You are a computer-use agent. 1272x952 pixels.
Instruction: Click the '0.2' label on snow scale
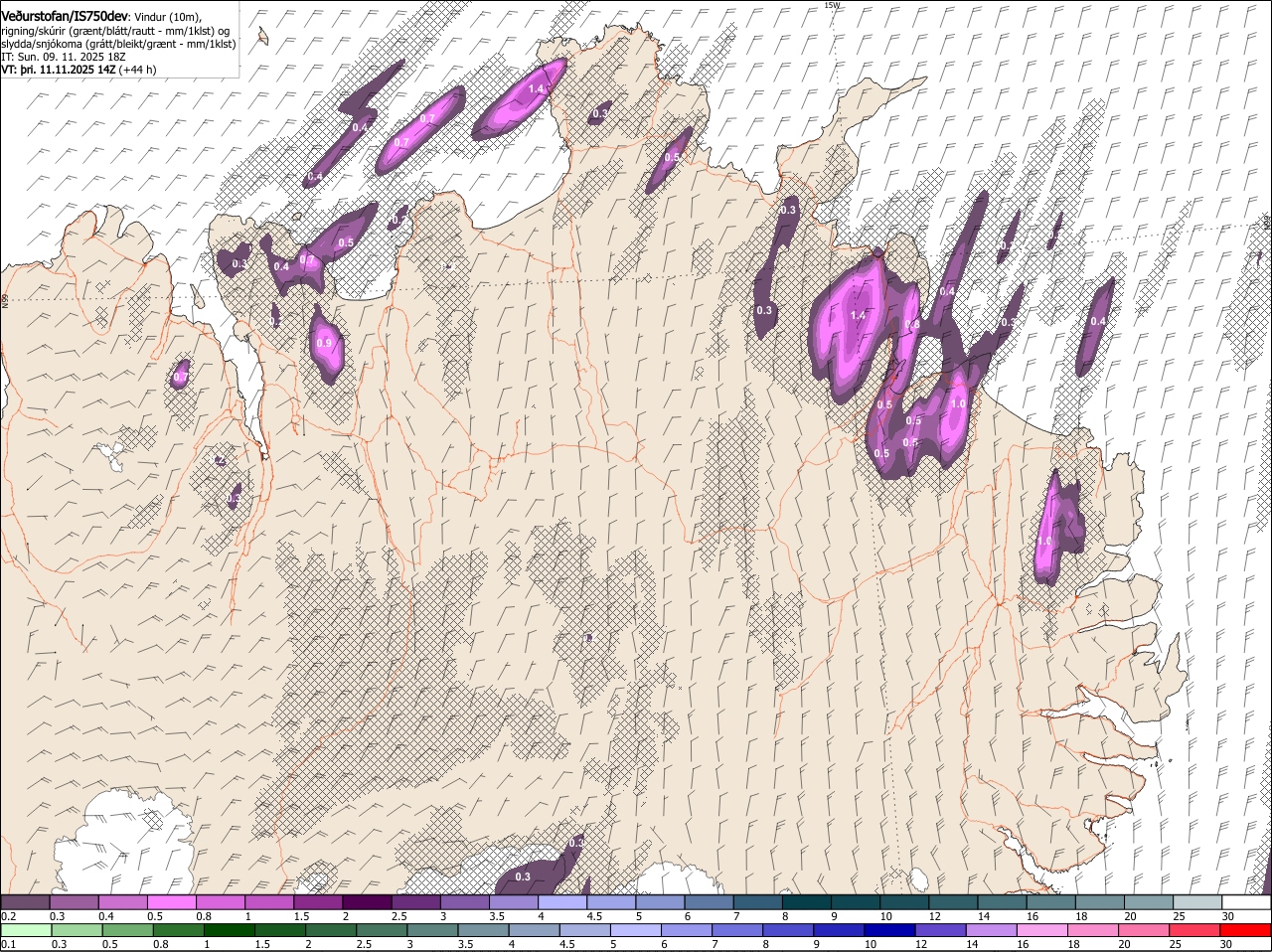pyautogui.click(x=8, y=915)
